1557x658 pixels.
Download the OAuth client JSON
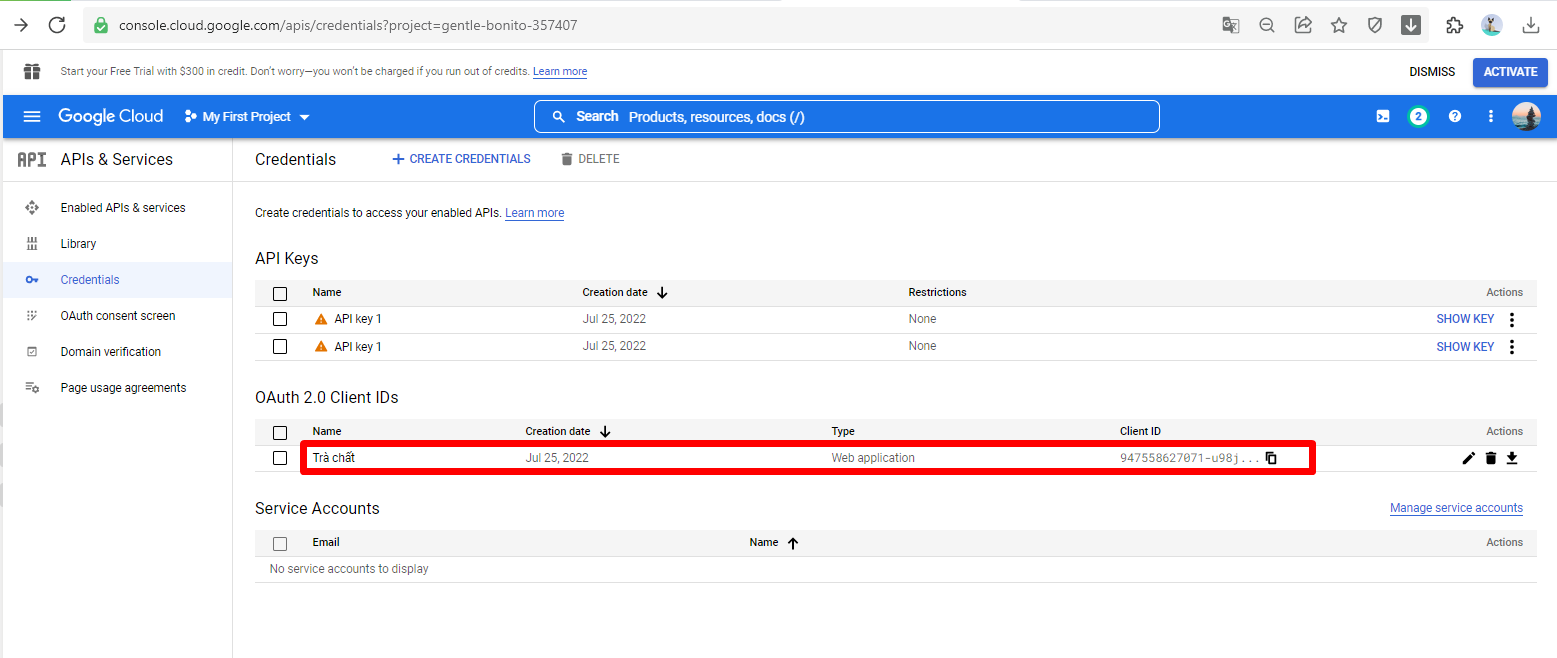(1512, 458)
